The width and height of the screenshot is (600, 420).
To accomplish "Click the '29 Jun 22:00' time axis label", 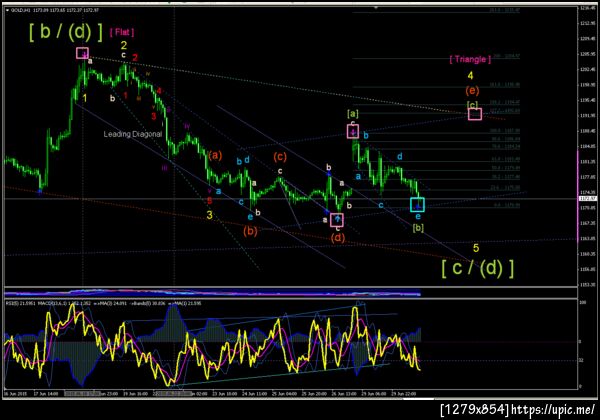I will [404, 394].
